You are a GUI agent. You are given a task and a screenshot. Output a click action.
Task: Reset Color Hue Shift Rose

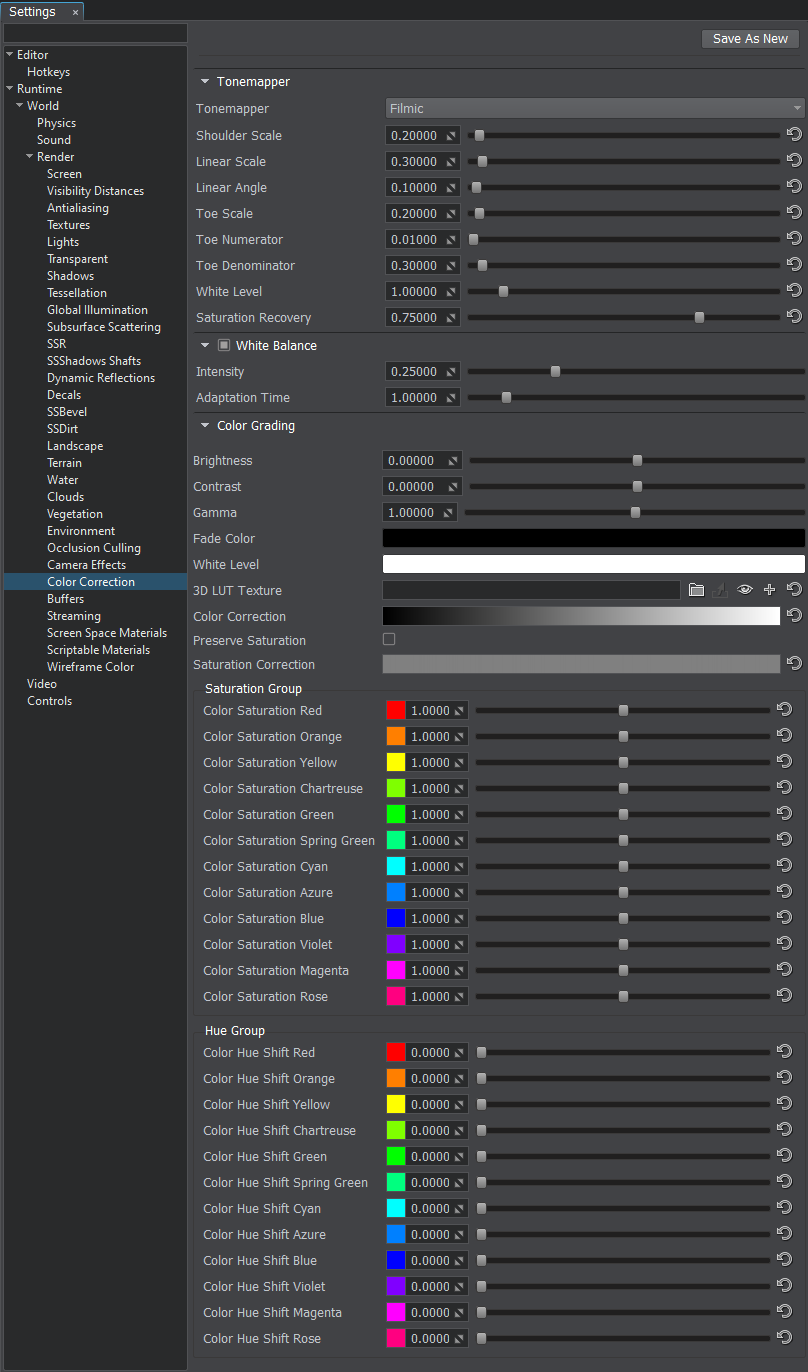tap(784, 1338)
